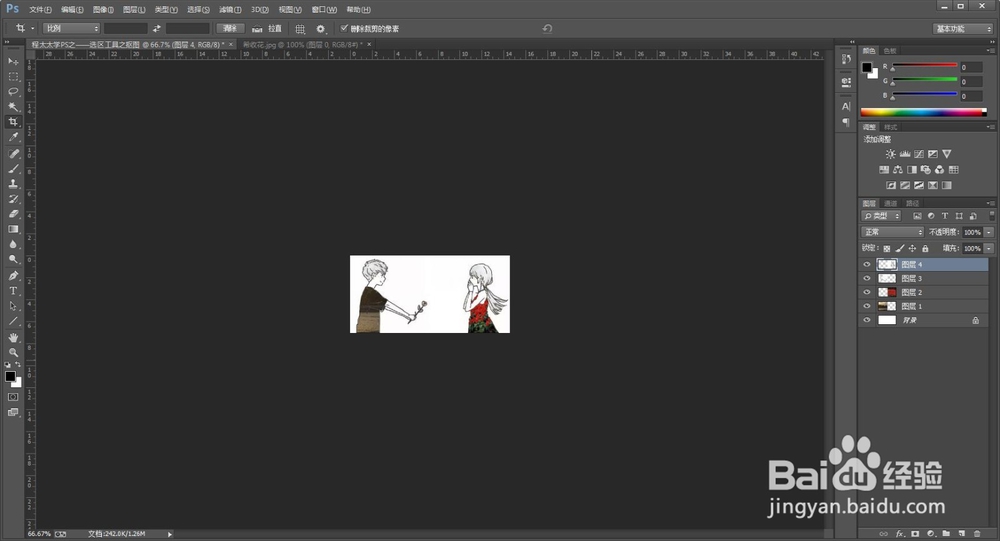Open the crop tool preset picker arrow
This screenshot has width=1000, height=541.
(33, 28)
